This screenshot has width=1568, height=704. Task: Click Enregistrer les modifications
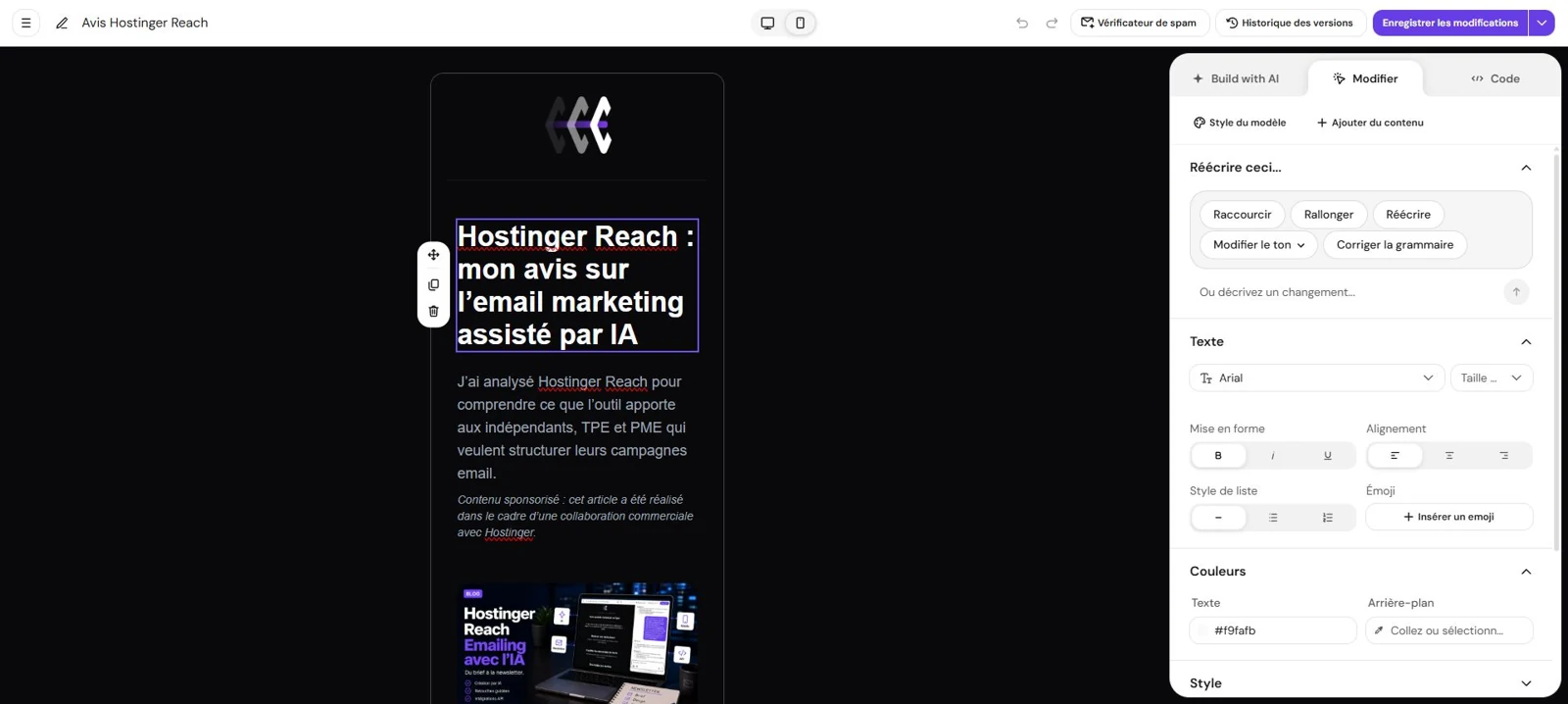click(1449, 23)
